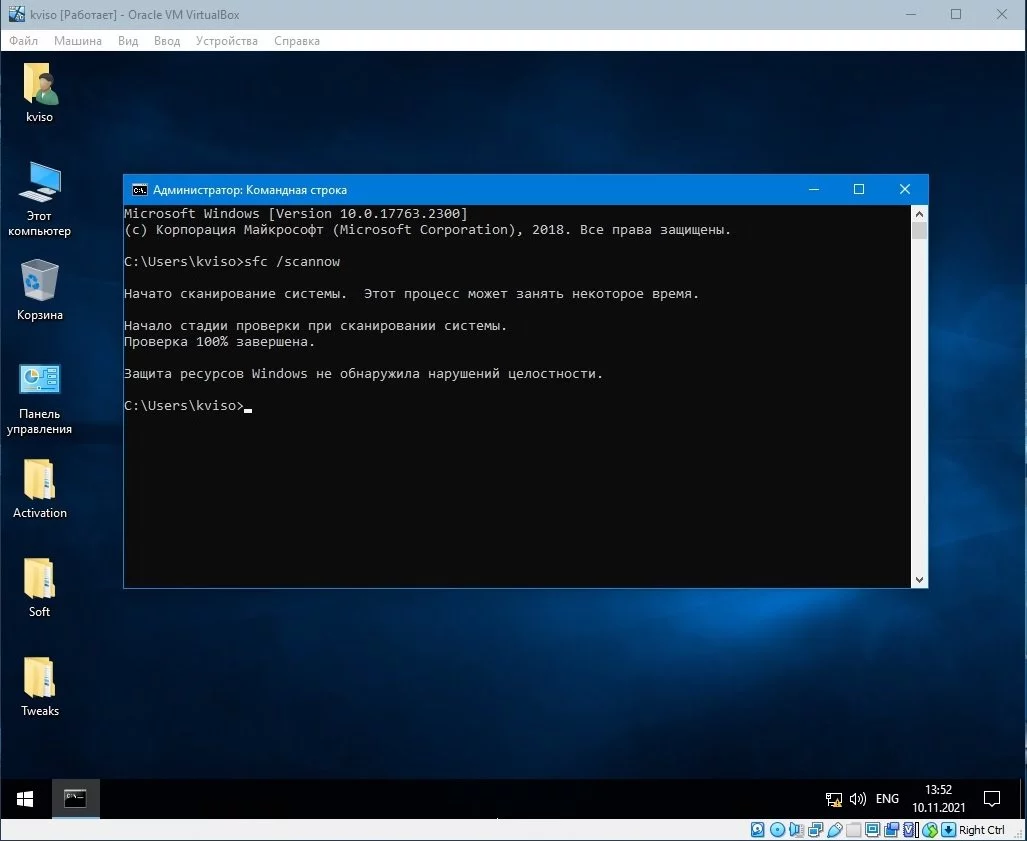Click VirtualBox network adapters status icon
Screen dimensions: 1027x841
coord(815,830)
